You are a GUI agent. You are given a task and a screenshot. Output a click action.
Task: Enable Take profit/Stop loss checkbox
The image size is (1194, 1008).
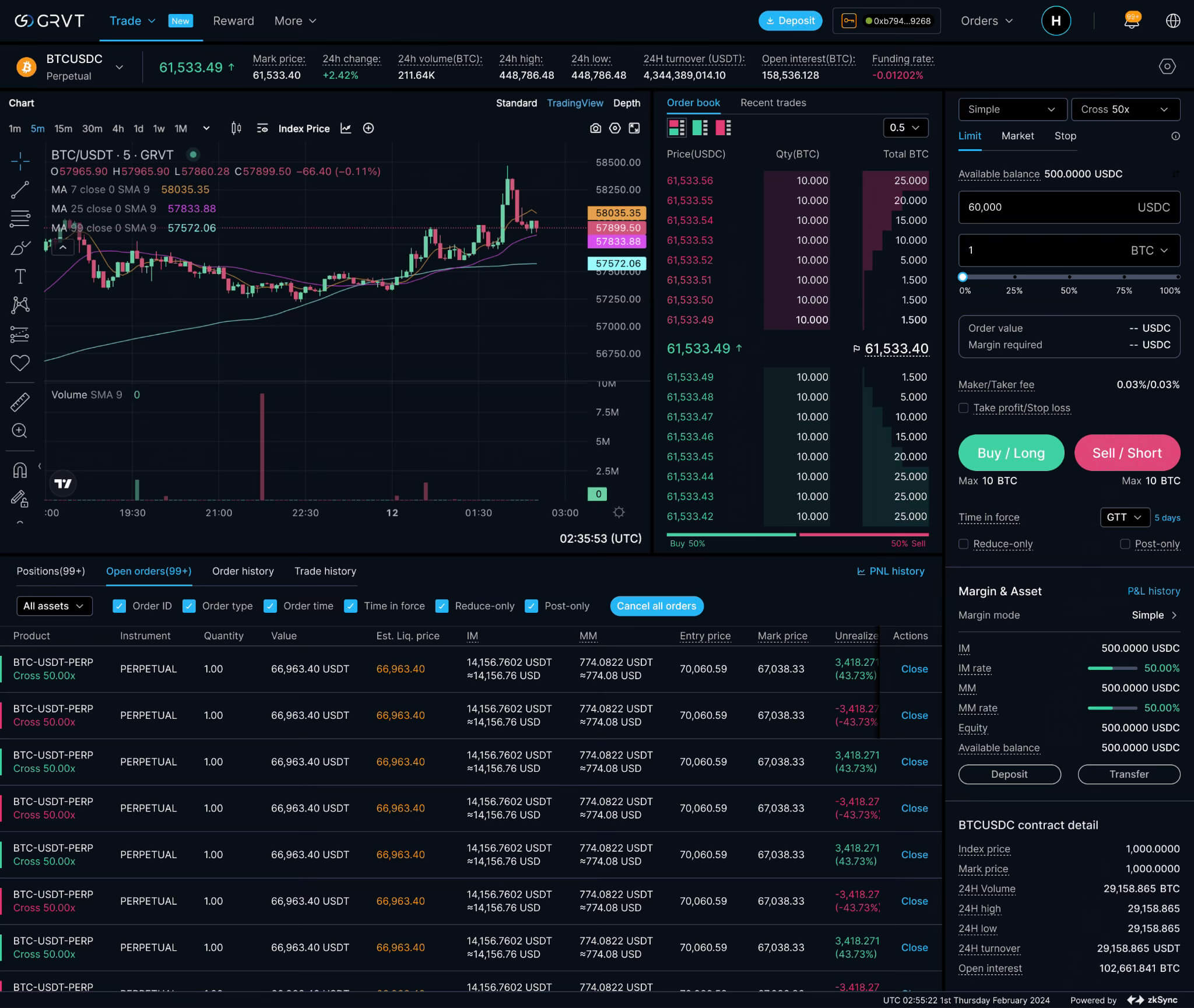coord(964,408)
